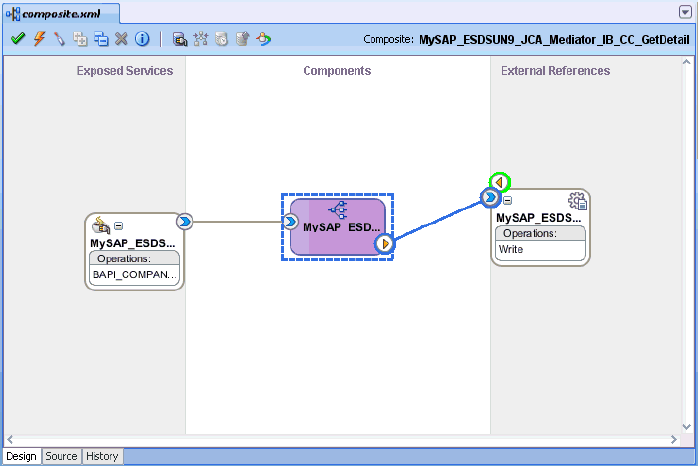Screen dimensions: 698x466
Task: Click the expand all plus icon
Action: (80, 39)
